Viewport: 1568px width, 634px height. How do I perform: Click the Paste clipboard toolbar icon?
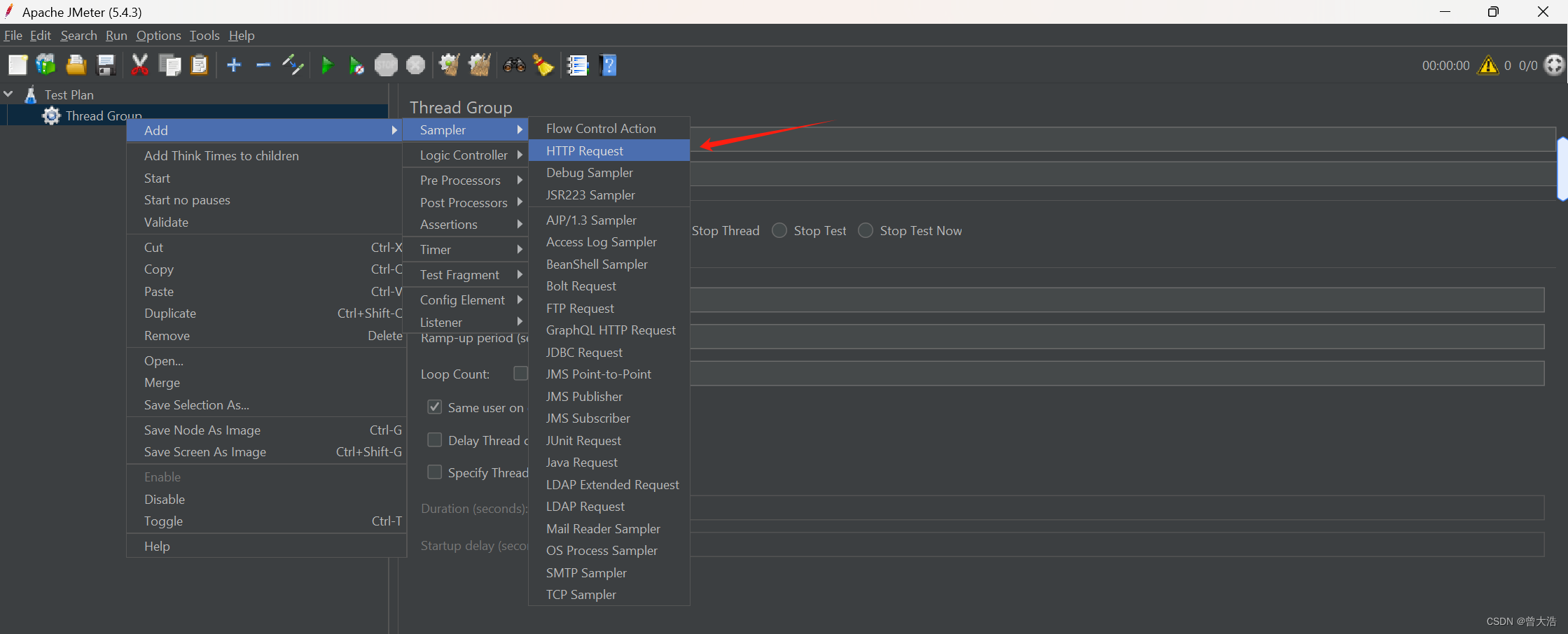pos(199,65)
